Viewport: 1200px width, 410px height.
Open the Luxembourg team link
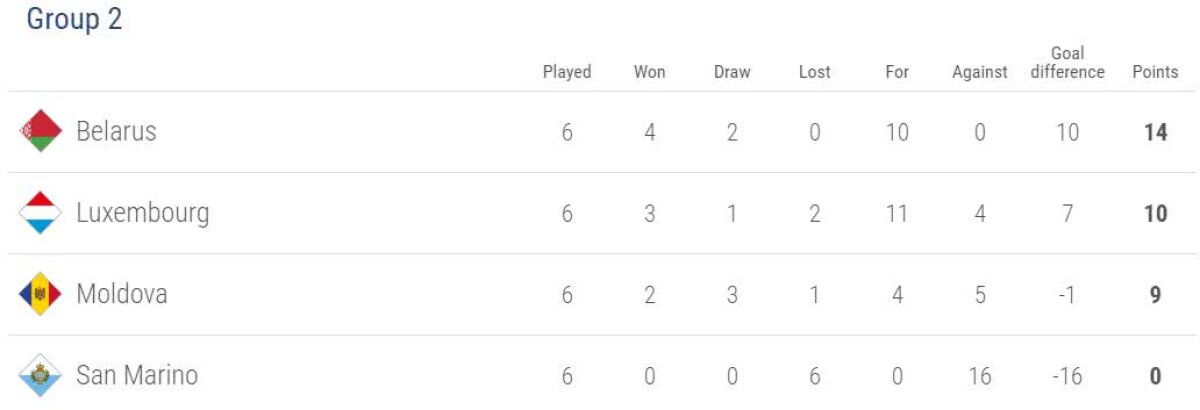[x=143, y=213]
